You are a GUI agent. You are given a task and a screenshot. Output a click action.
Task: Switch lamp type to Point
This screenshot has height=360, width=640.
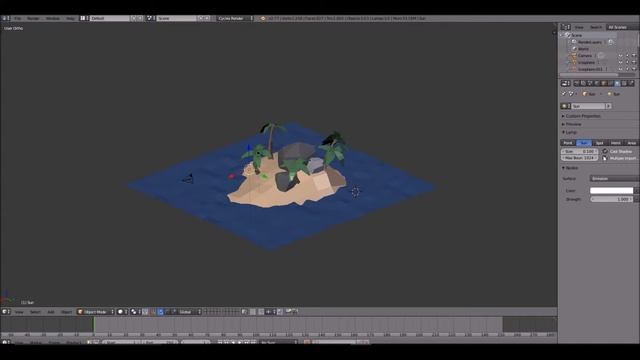pyautogui.click(x=568, y=143)
